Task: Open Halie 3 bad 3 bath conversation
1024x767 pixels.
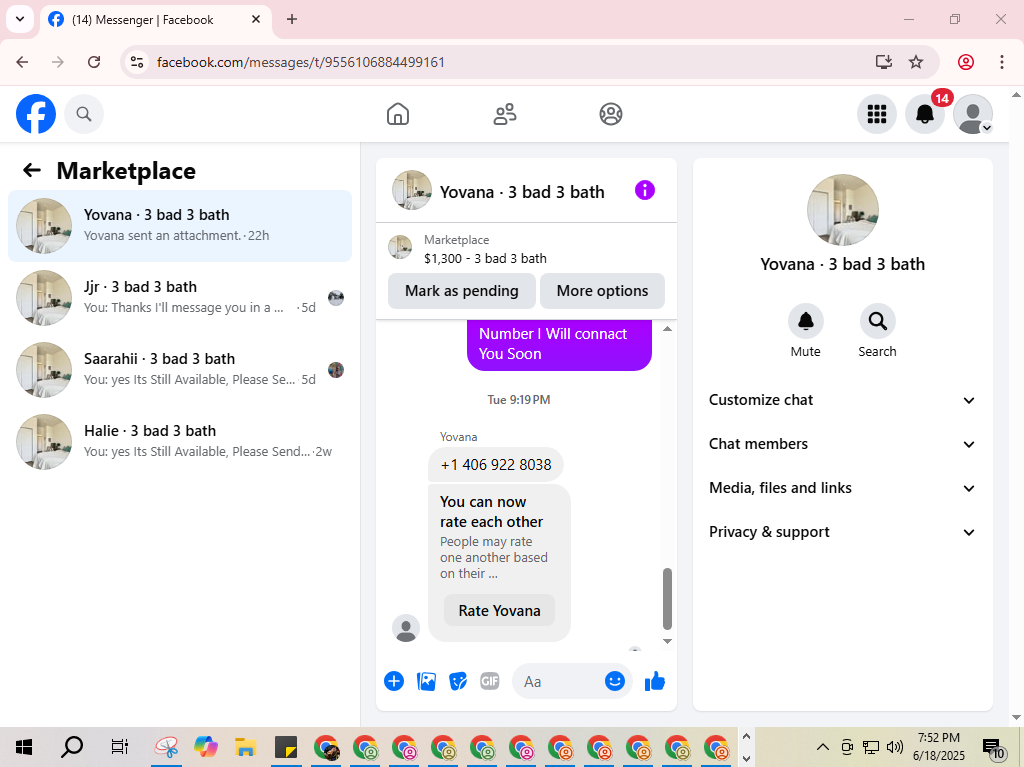Action: pyautogui.click(x=180, y=442)
